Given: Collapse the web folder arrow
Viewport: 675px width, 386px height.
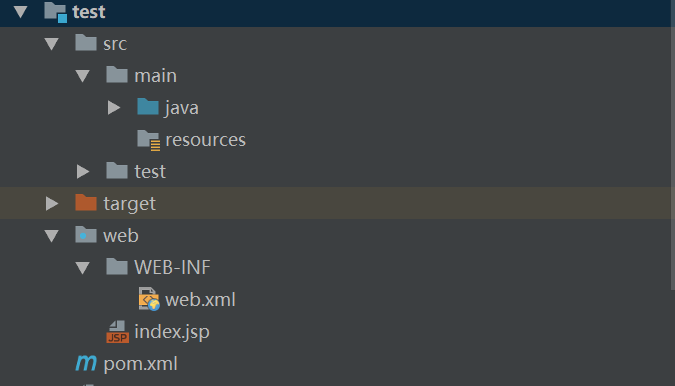Looking at the screenshot, I should (52, 236).
